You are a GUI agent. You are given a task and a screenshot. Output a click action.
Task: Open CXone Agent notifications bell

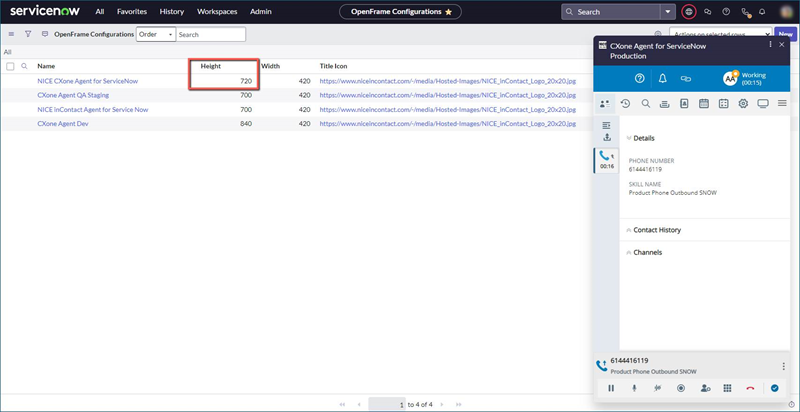[663, 79]
